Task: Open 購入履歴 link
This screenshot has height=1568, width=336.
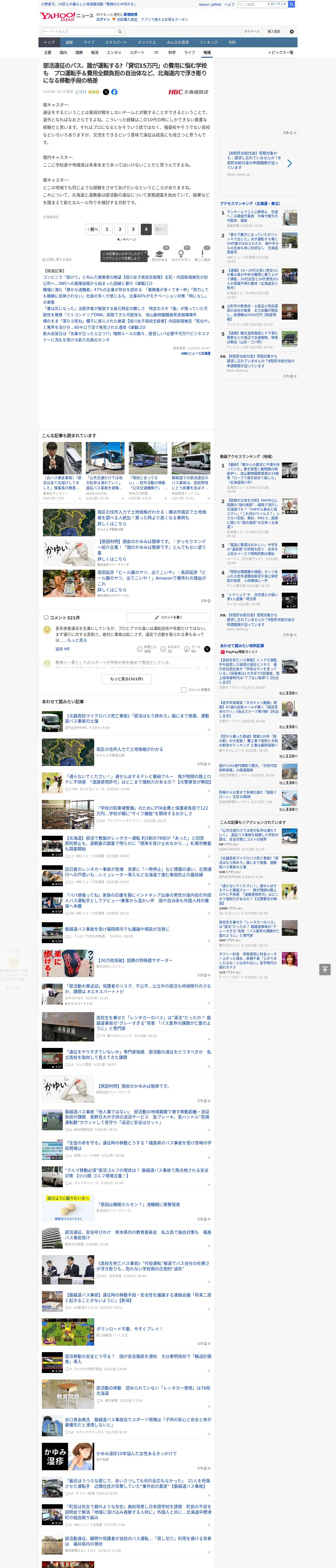Action: [x=274, y=32]
